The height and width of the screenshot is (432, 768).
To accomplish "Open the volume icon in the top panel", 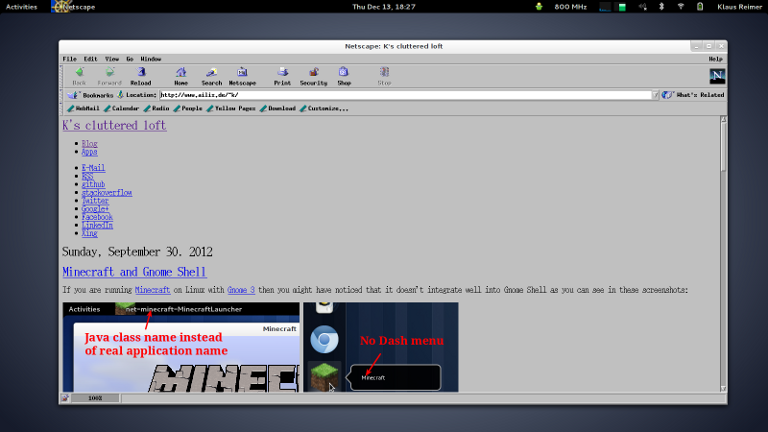I will coord(643,7).
